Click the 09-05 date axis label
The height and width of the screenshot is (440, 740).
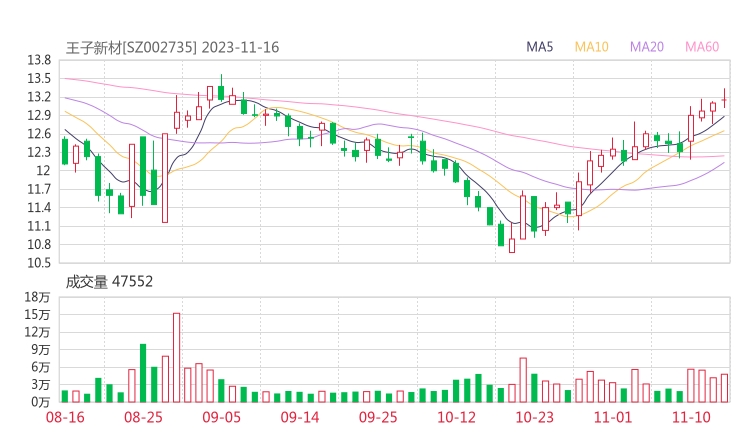point(221,417)
